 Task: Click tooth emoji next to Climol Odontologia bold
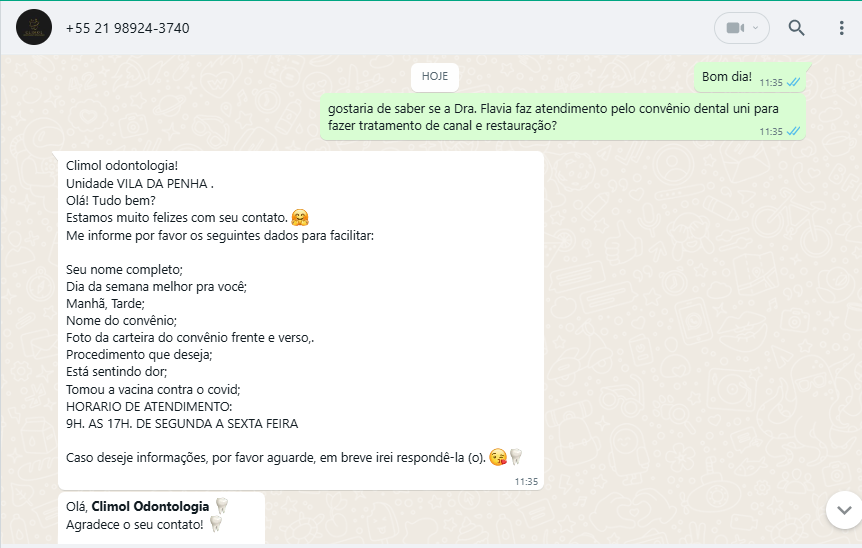click(x=222, y=506)
